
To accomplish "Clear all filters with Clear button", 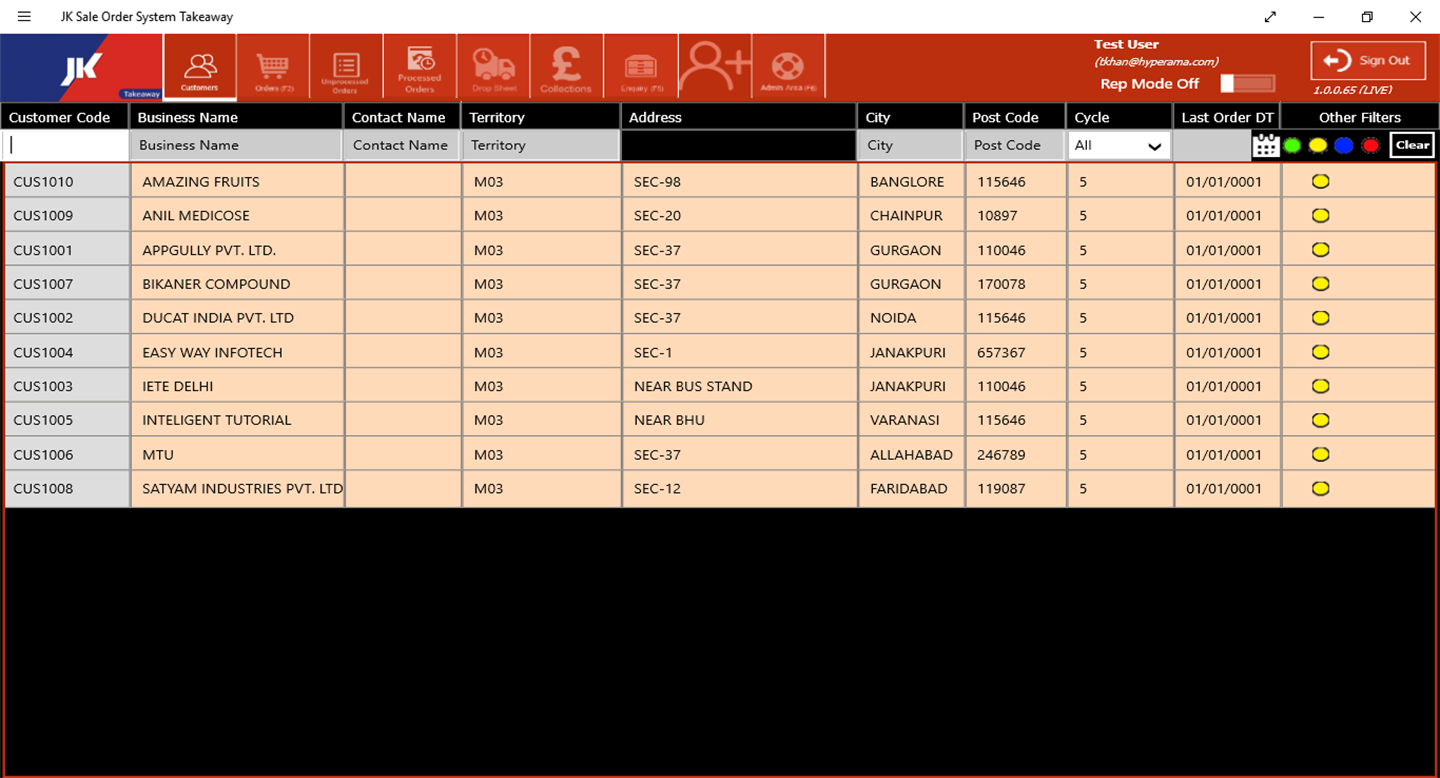I will point(1412,145).
